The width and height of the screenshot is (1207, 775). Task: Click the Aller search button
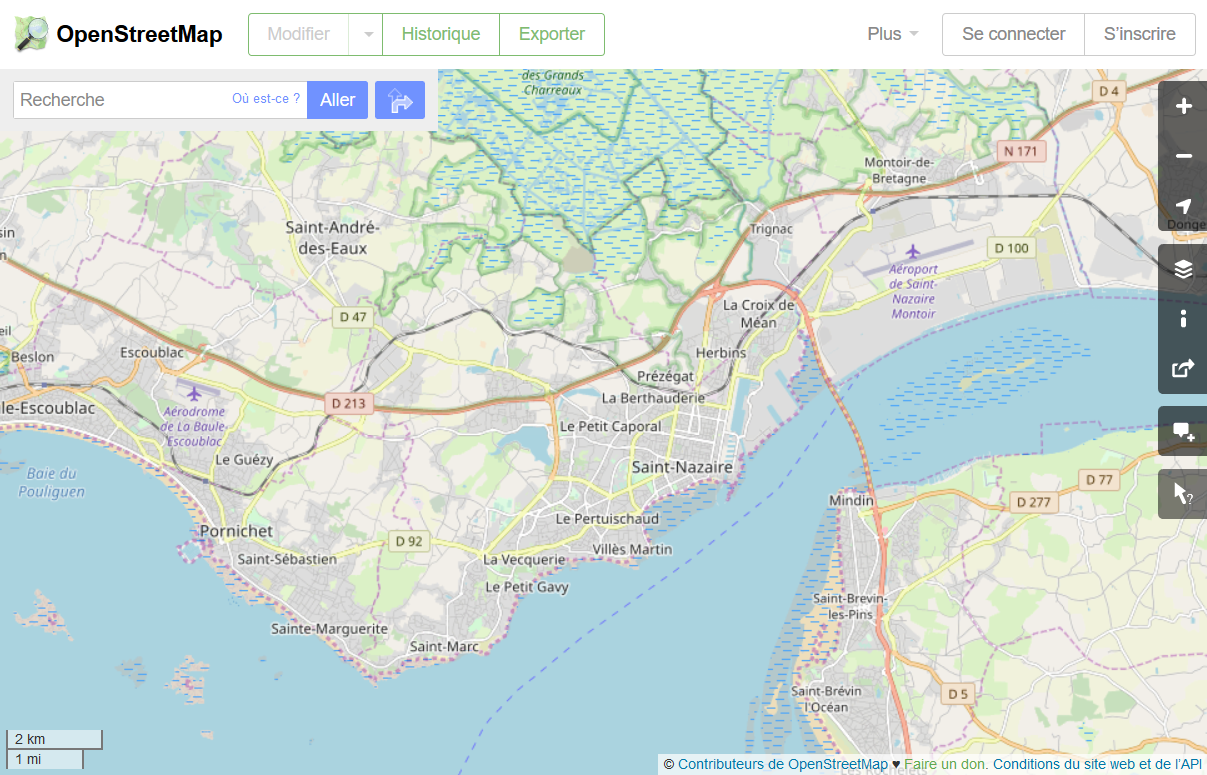(x=338, y=100)
